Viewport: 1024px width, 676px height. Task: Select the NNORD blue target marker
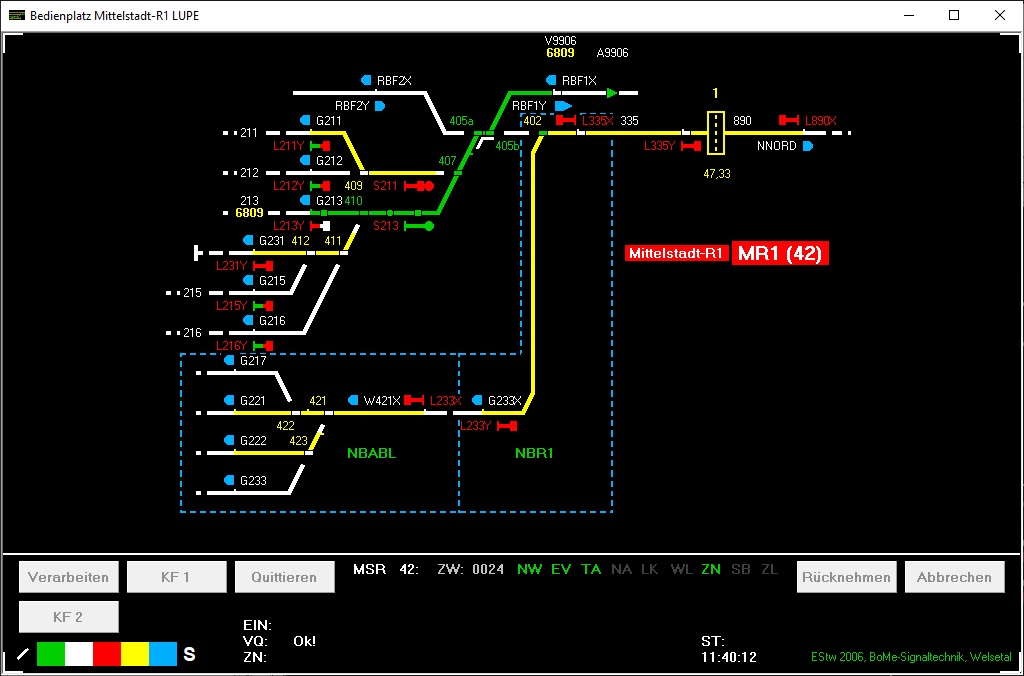(x=807, y=146)
